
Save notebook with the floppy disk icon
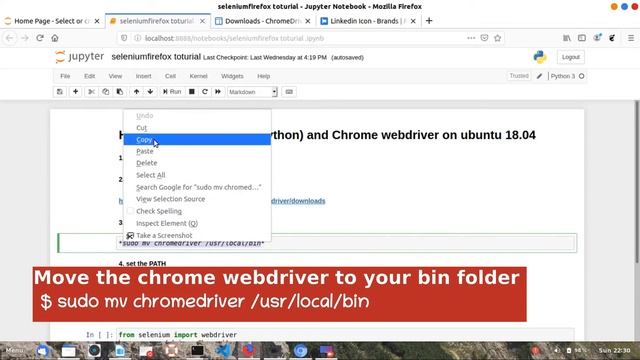(60, 92)
